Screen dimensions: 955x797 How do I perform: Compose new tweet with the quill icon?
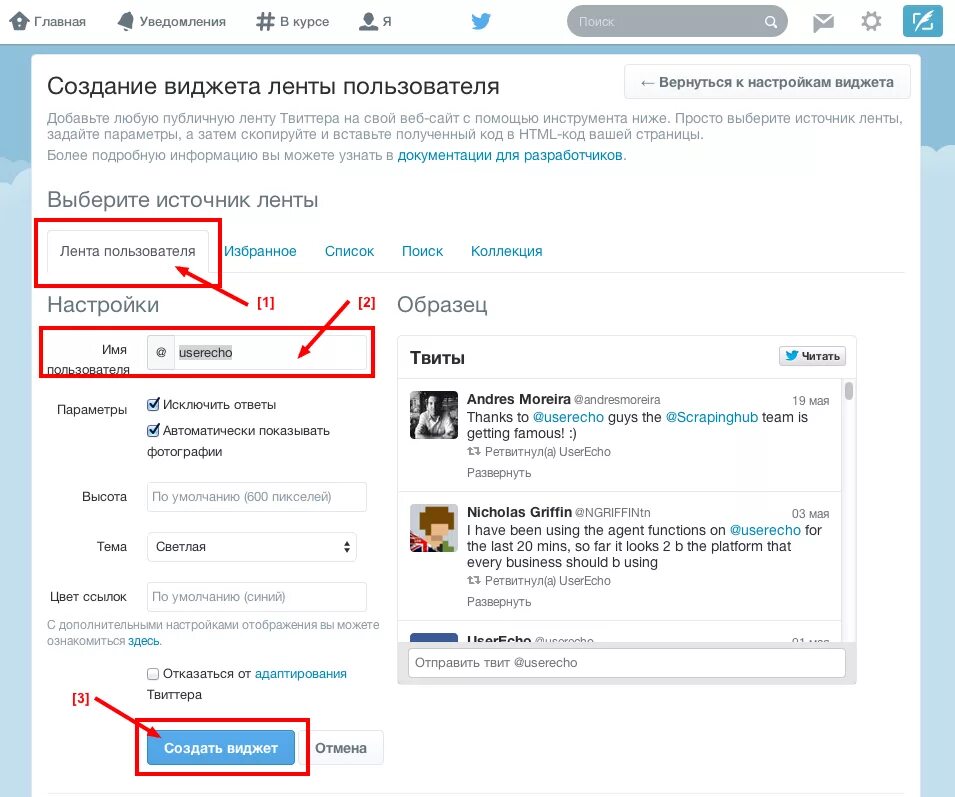tap(923, 21)
